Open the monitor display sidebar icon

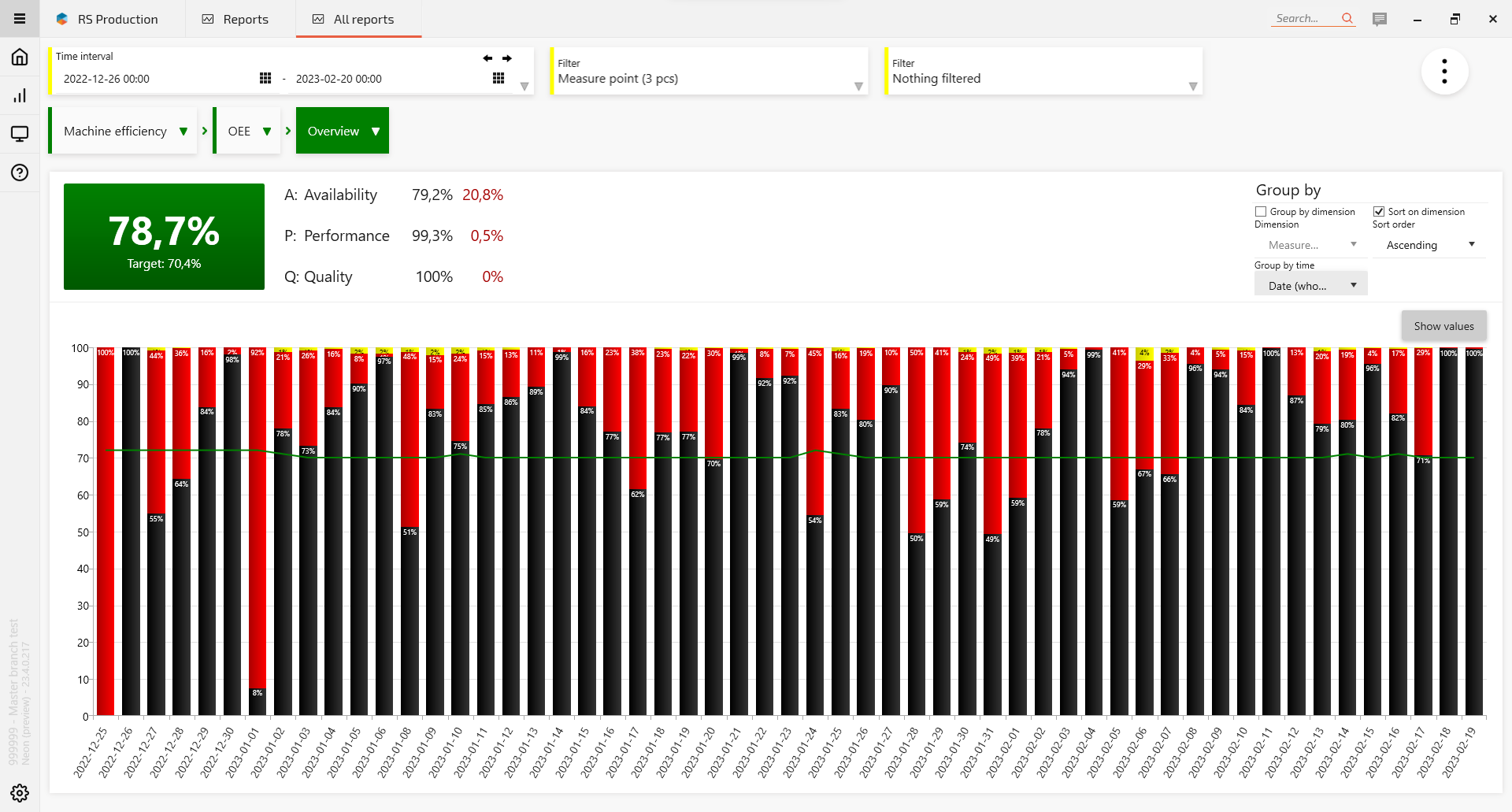20,134
